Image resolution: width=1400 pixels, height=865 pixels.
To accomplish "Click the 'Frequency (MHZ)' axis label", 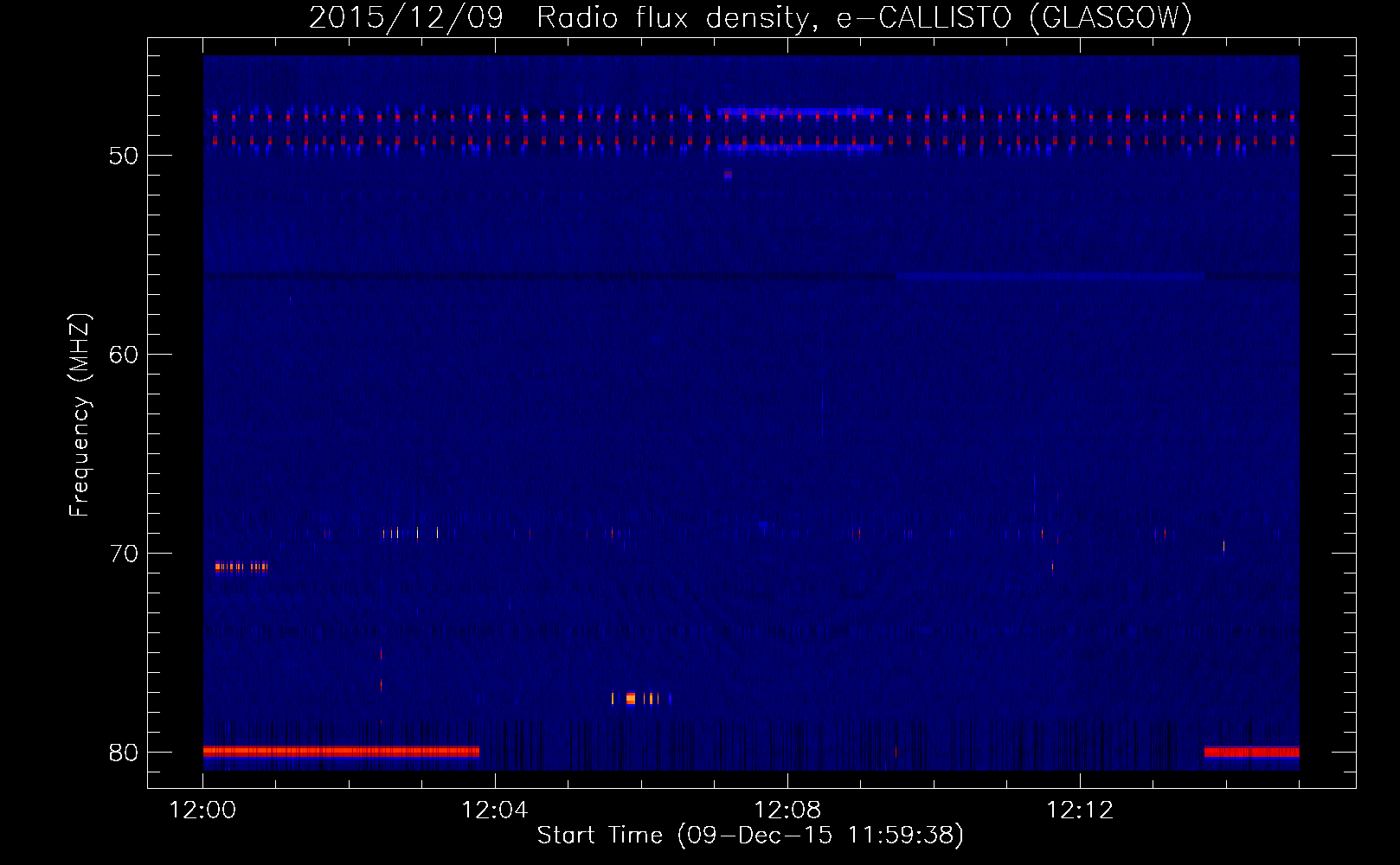I will pyautogui.click(x=79, y=415).
